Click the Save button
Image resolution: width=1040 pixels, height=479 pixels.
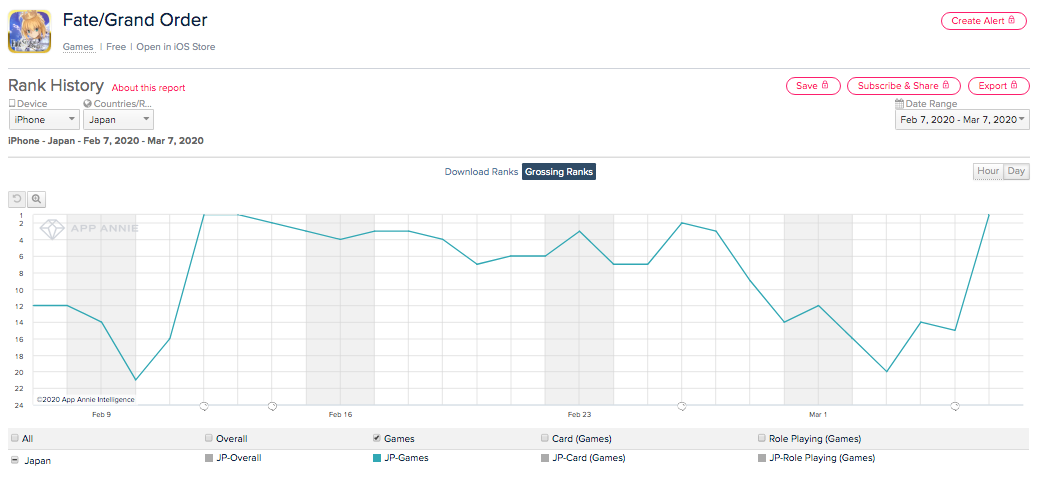tap(813, 86)
